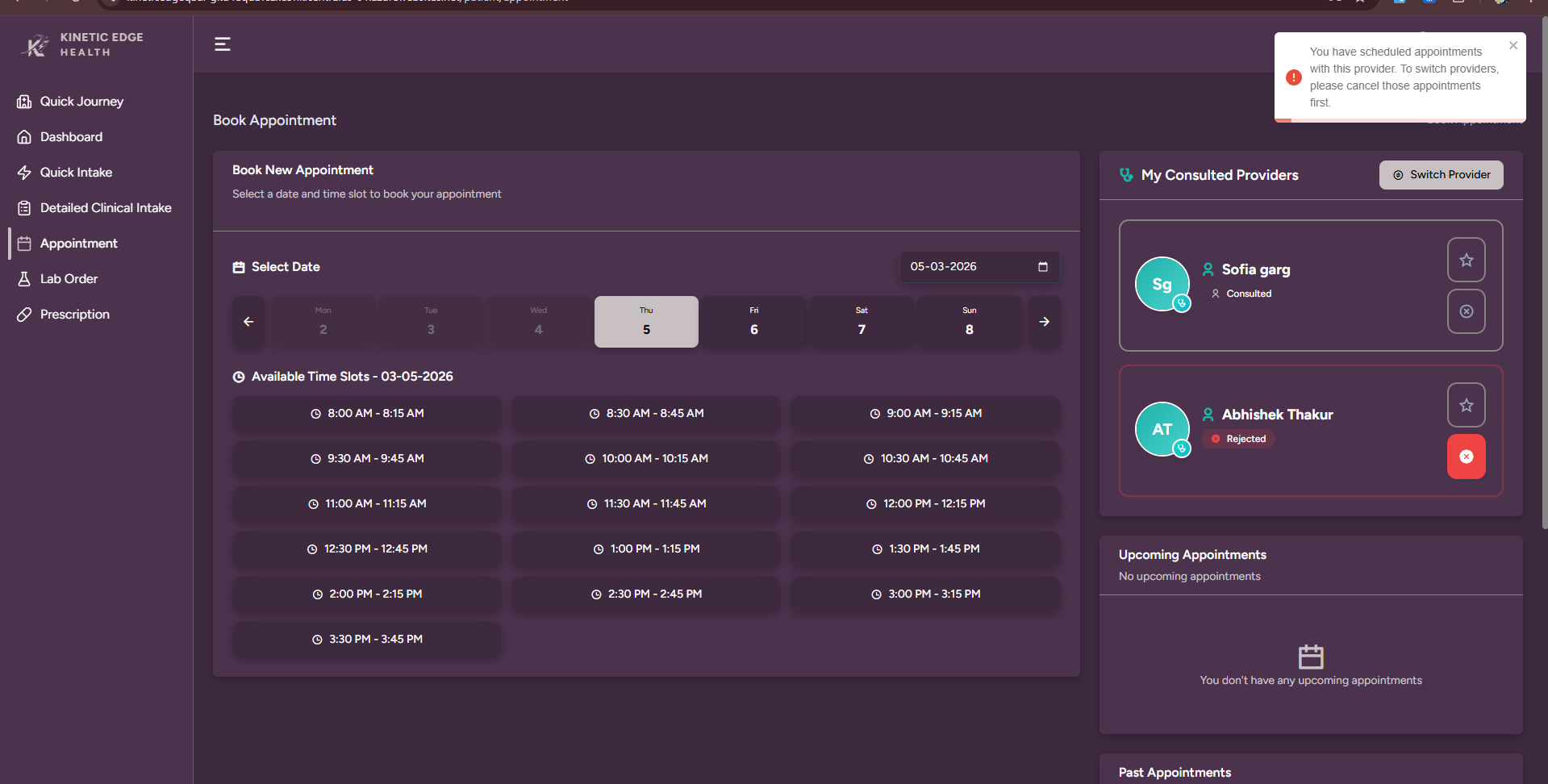Image resolution: width=1548 pixels, height=784 pixels.
Task: Open the calendar date picker icon
Action: point(1042,267)
